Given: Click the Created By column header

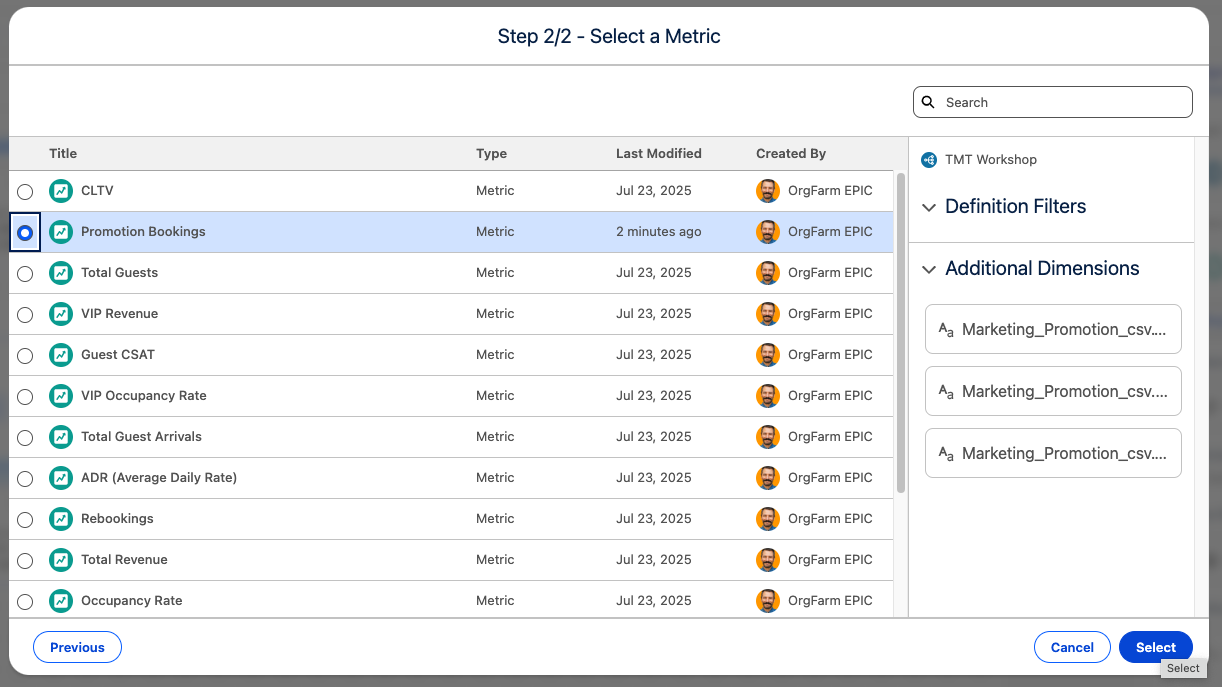Looking at the screenshot, I should (790, 154).
